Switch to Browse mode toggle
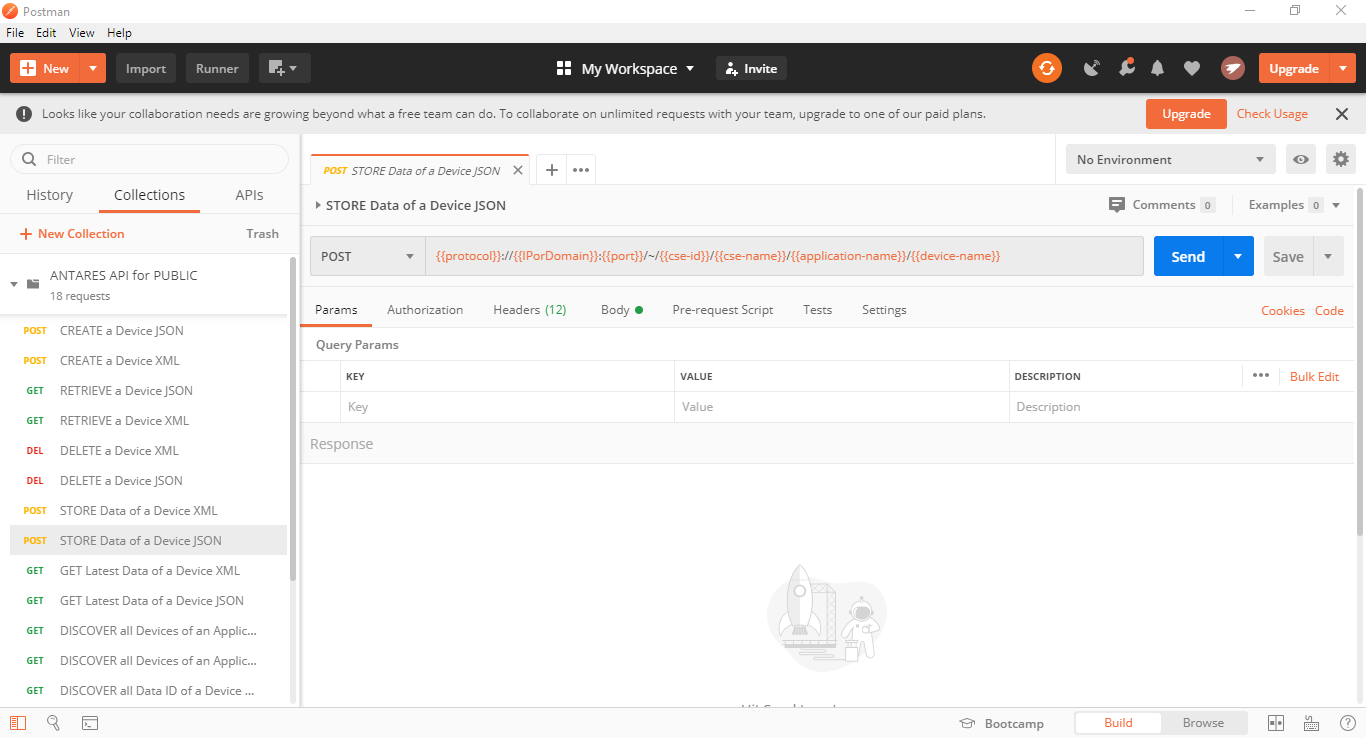This screenshot has height=738, width=1366. [x=1203, y=723]
